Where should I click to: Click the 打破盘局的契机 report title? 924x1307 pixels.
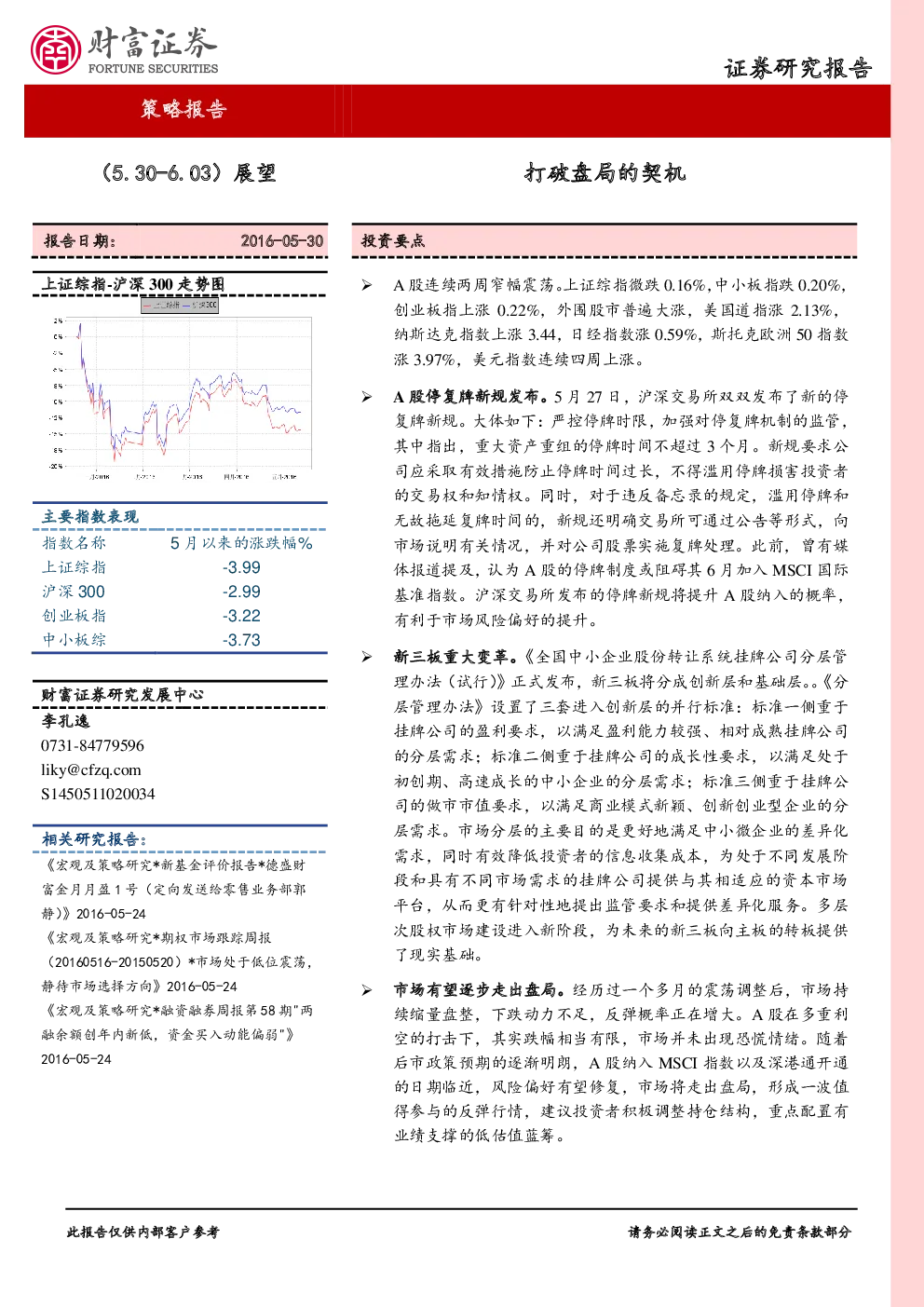coord(605,172)
